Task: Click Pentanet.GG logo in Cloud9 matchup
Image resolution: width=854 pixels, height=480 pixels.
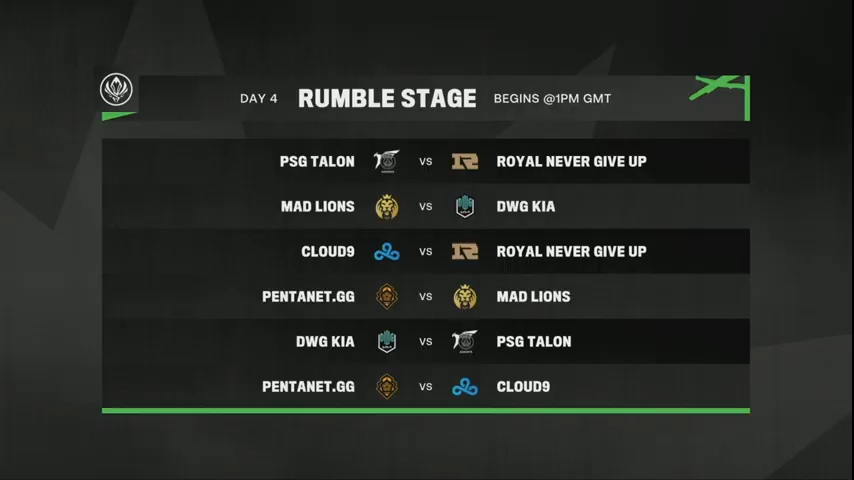Action: (x=386, y=386)
